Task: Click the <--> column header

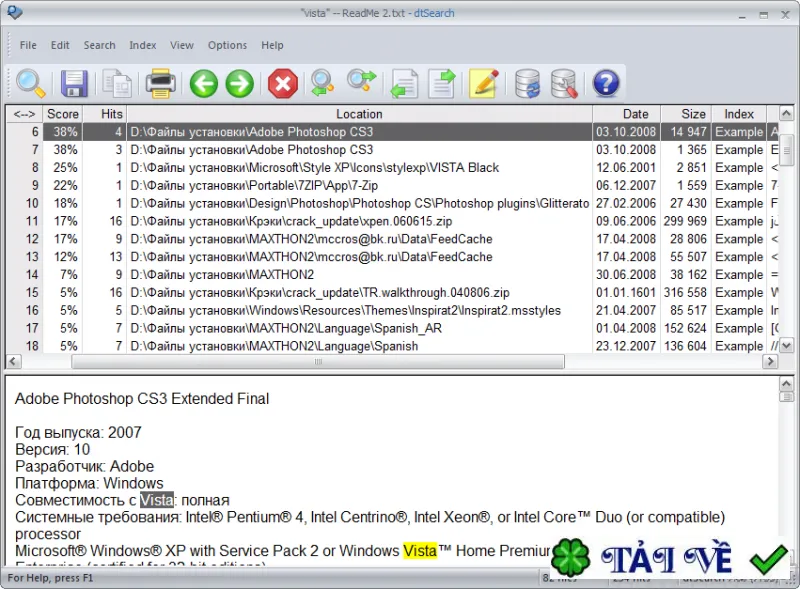Action: pos(24,114)
